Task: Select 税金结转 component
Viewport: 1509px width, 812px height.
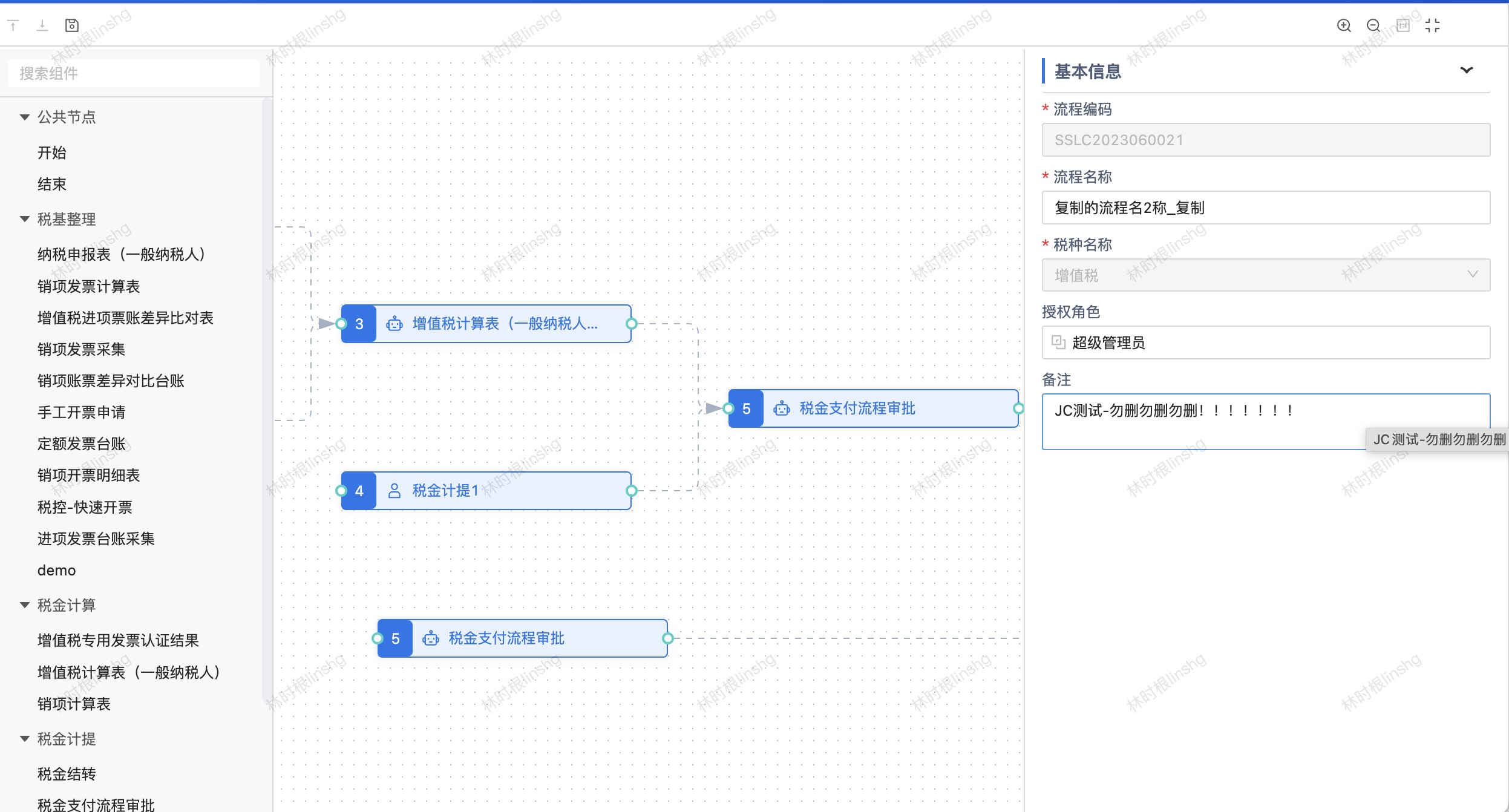Action: [67, 774]
